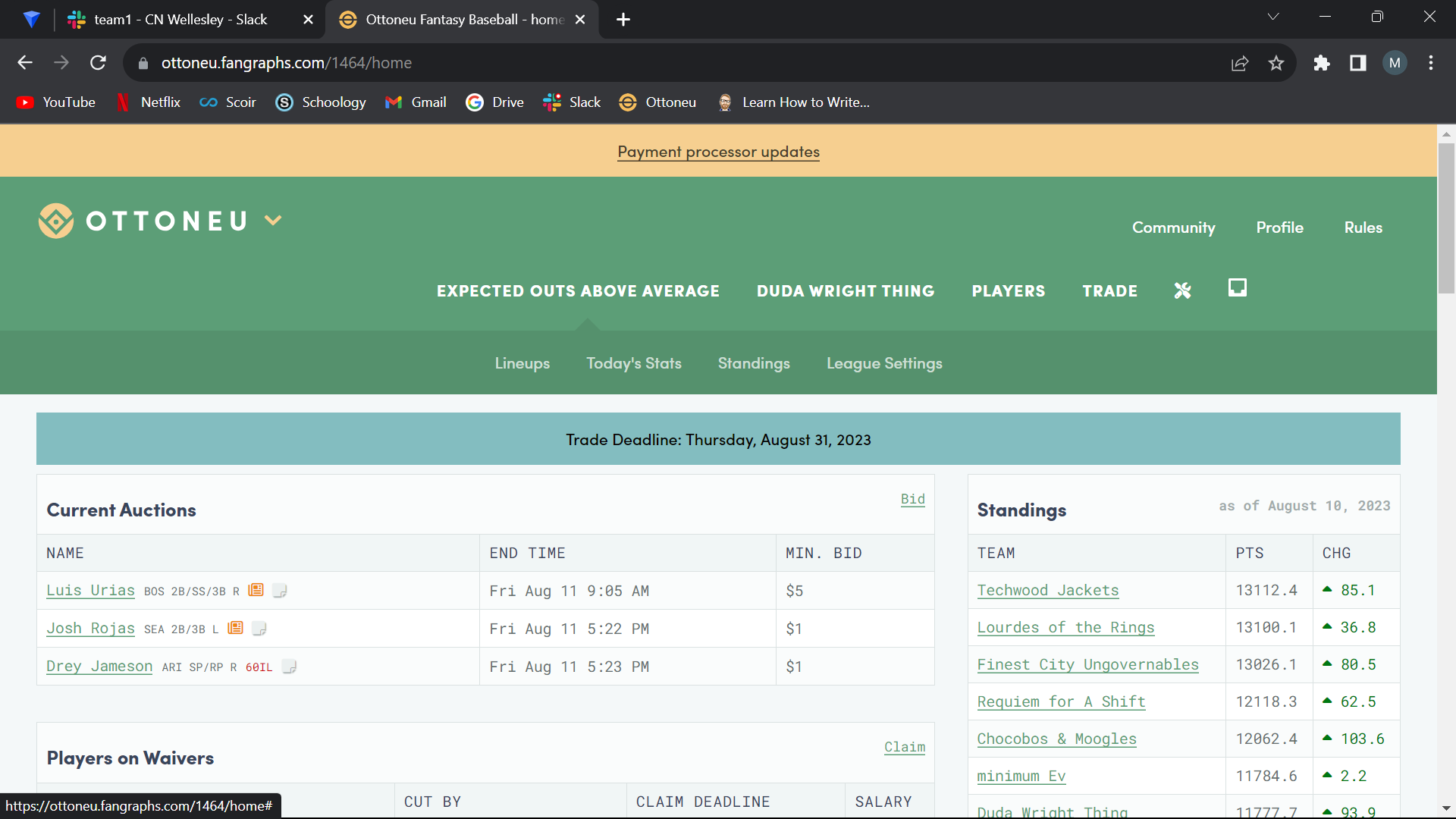Open the minimum Ev team
The width and height of the screenshot is (1456, 819).
tap(1021, 776)
